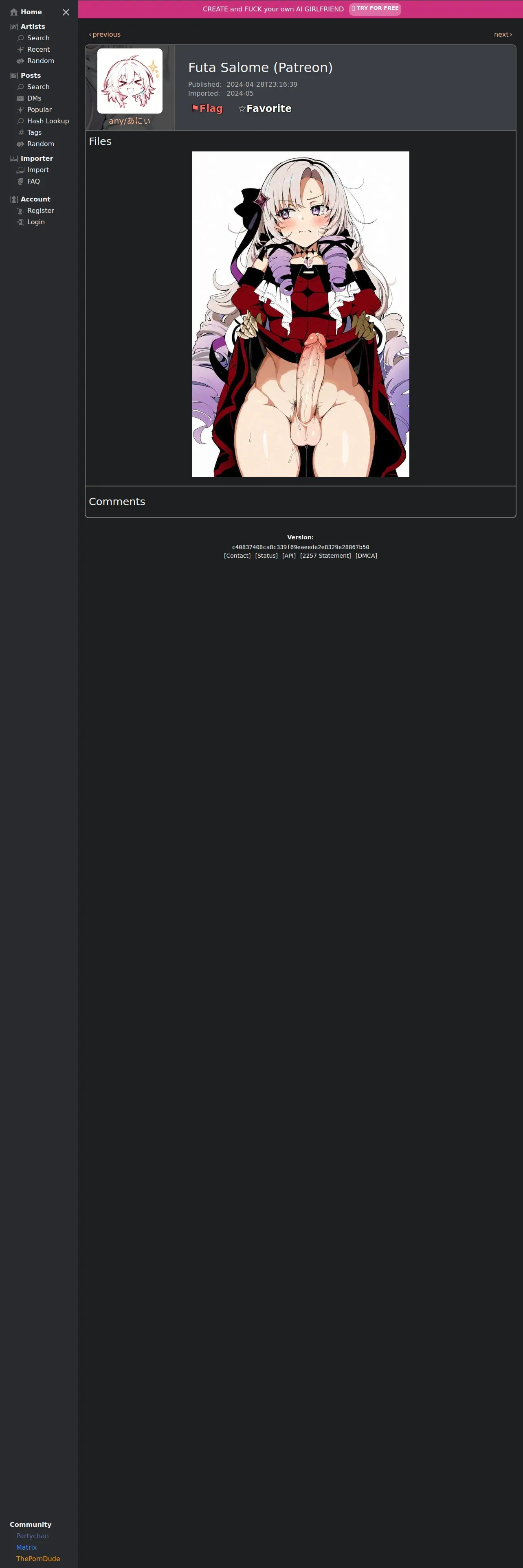Open Posts section via its header icon
This screenshot has height=1568, width=523.
[x=14, y=75]
